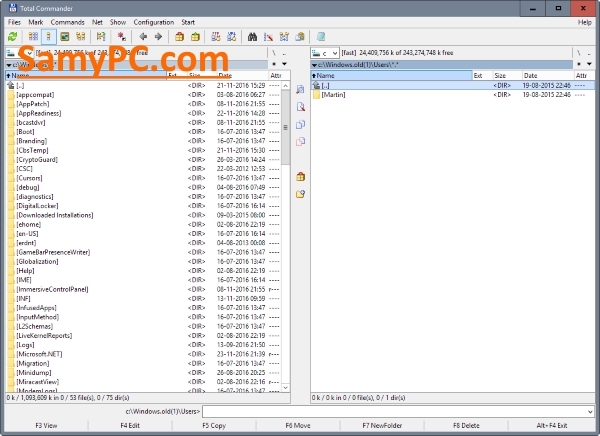Open the binoculars find files icon
The height and width of the screenshot is (436, 600).
252,37
